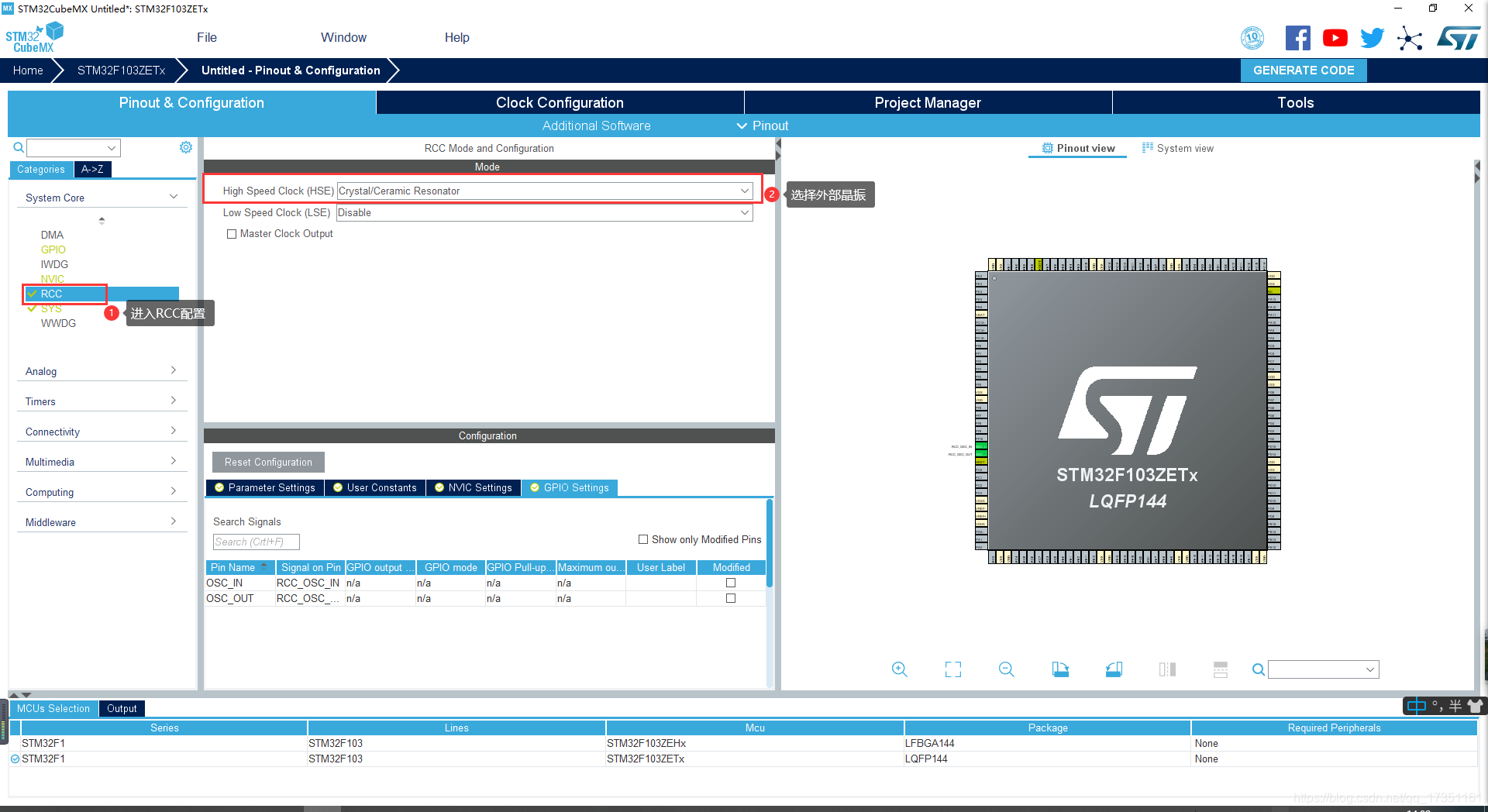Open the Help menu
The image size is (1488, 812).
456,37
